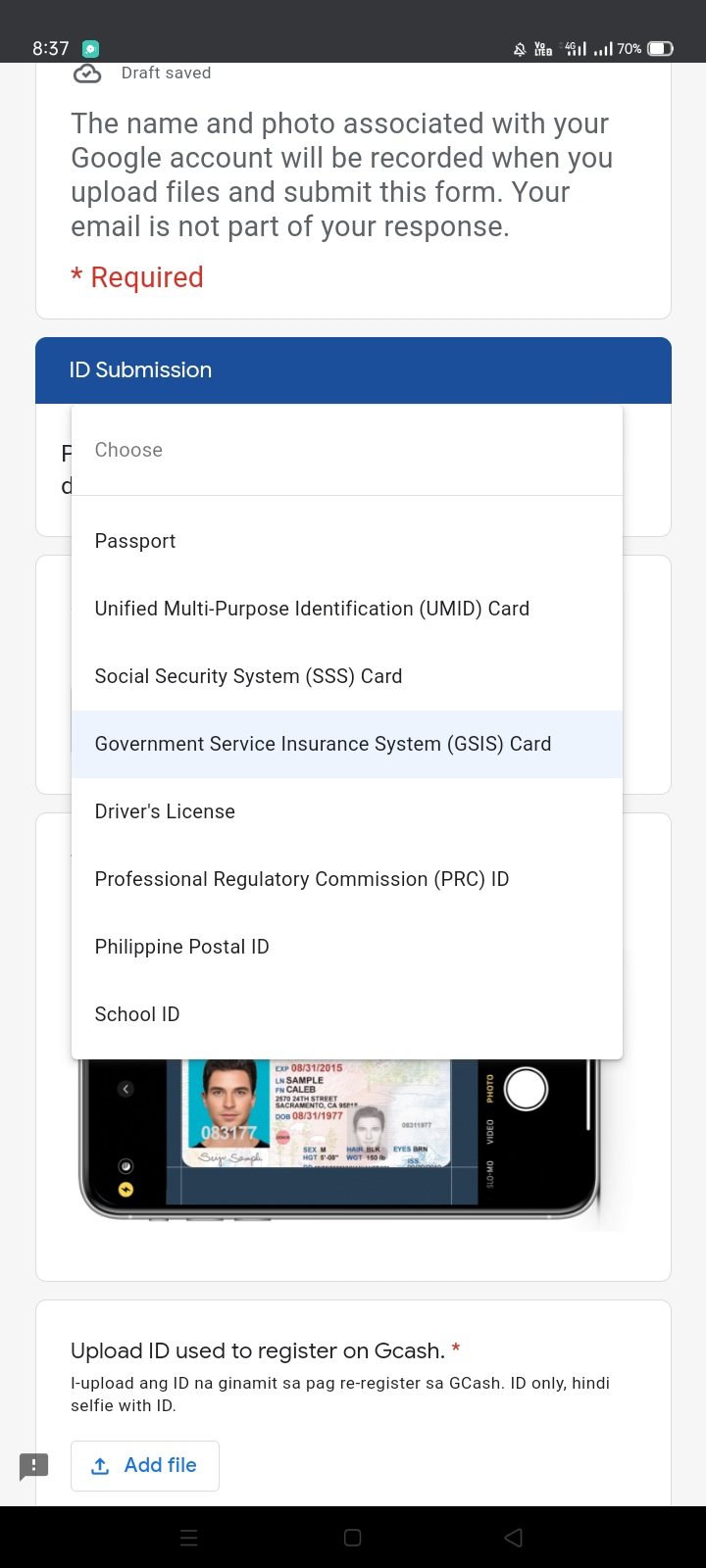Click the Add file button
This screenshot has height=1568, width=706.
[x=145, y=1466]
